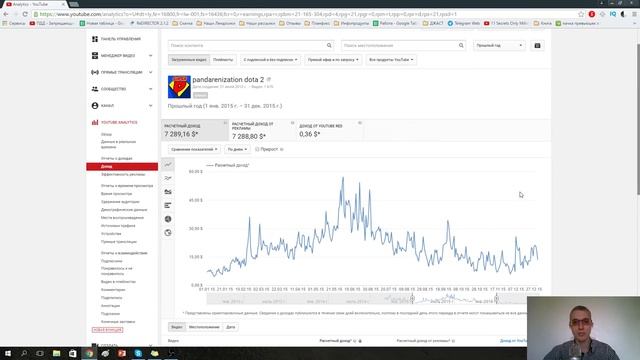Screen dimensions: 640x360
Task: Open the Сравнение показателей dropdown
Action: coord(194,149)
